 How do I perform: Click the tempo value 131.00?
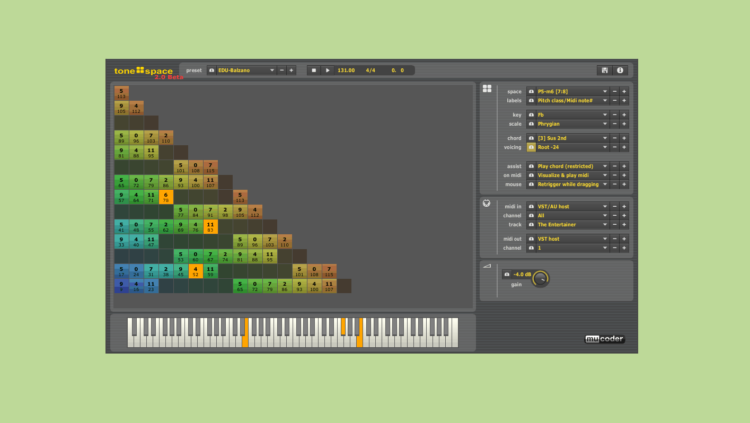pos(346,70)
